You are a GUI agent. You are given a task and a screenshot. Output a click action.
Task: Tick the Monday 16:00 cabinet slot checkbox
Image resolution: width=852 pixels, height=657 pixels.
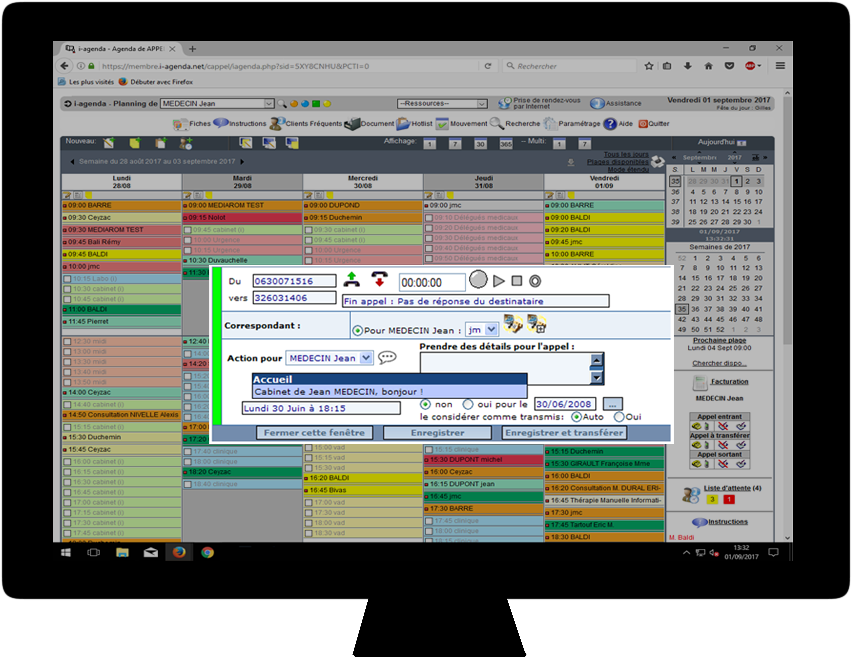[x=67, y=461]
